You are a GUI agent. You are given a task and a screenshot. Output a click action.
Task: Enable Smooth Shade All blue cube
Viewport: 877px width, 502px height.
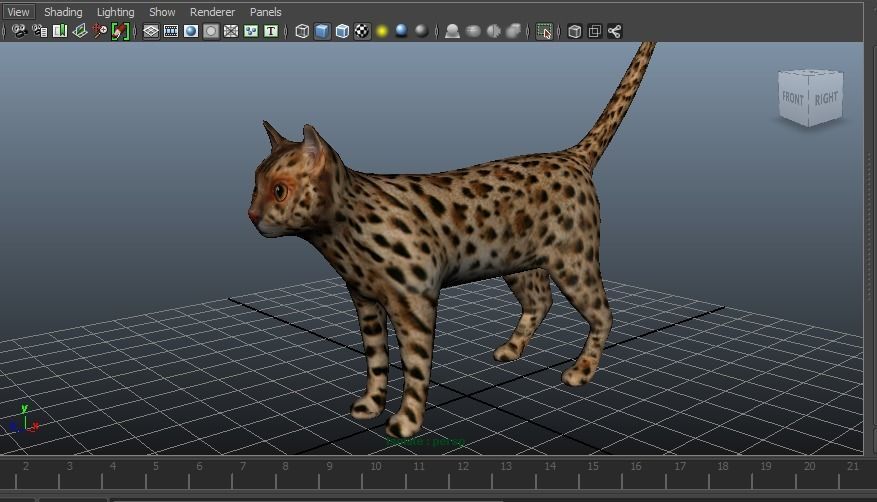(x=322, y=31)
